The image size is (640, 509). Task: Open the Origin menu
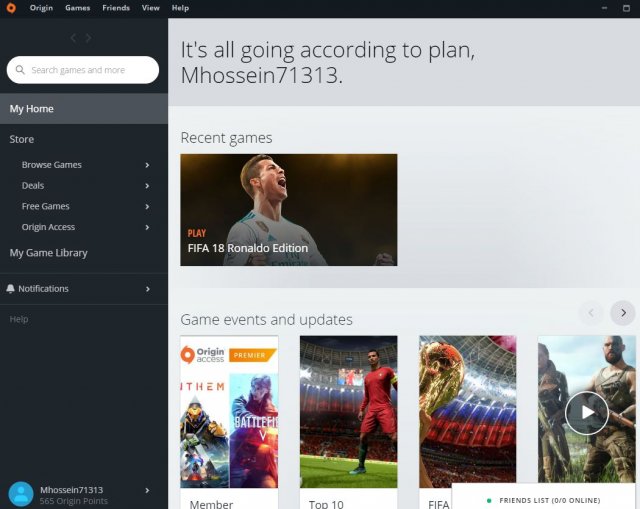[x=41, y=8]
